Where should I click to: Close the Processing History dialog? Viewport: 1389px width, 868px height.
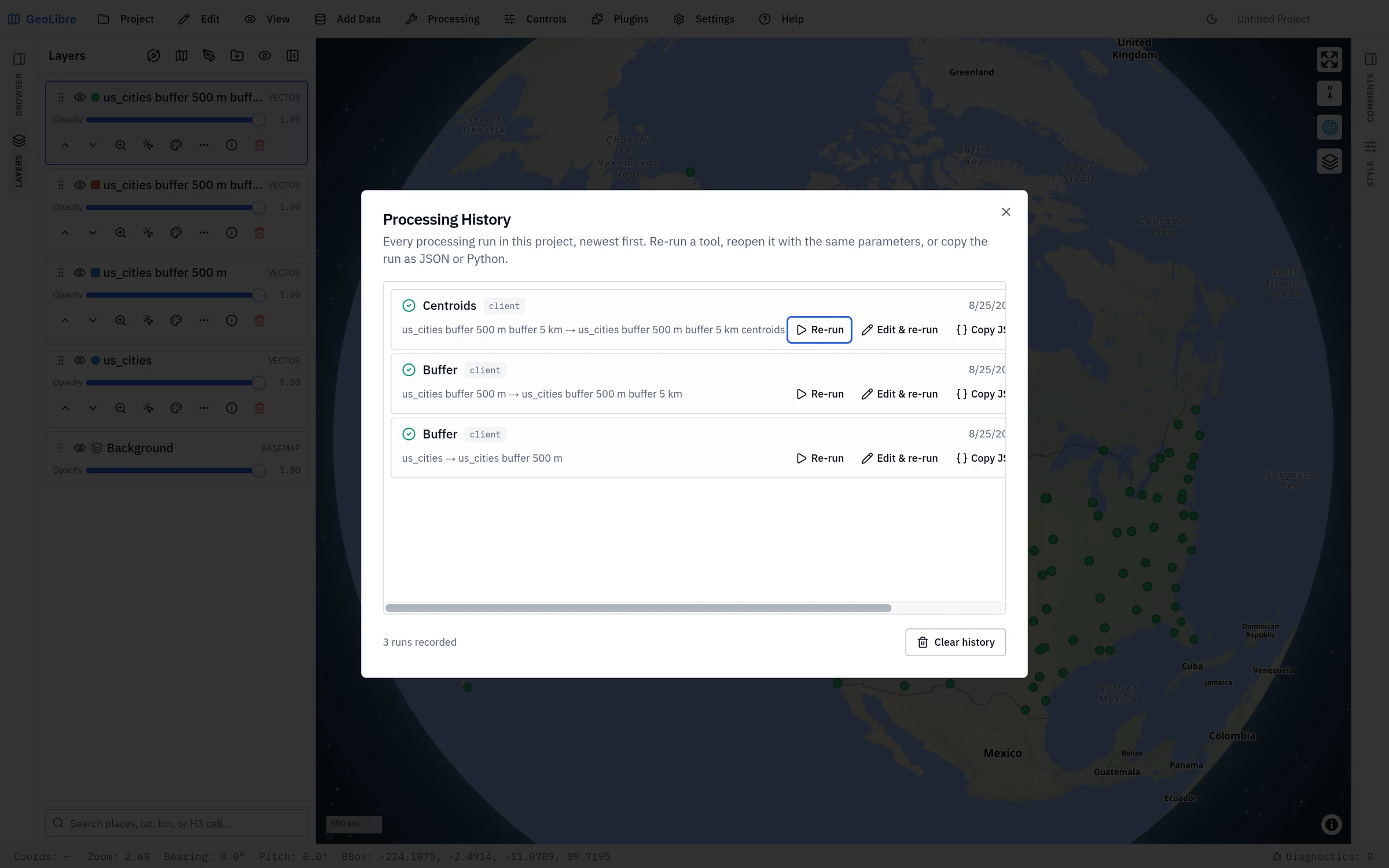coord(1006,212)
